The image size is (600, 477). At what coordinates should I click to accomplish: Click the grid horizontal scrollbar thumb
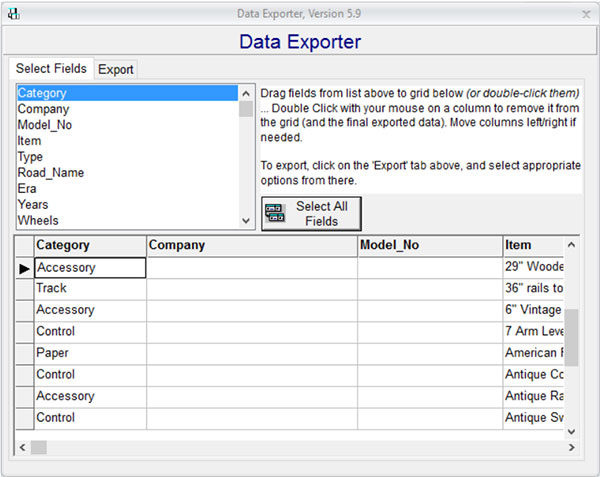39,447
